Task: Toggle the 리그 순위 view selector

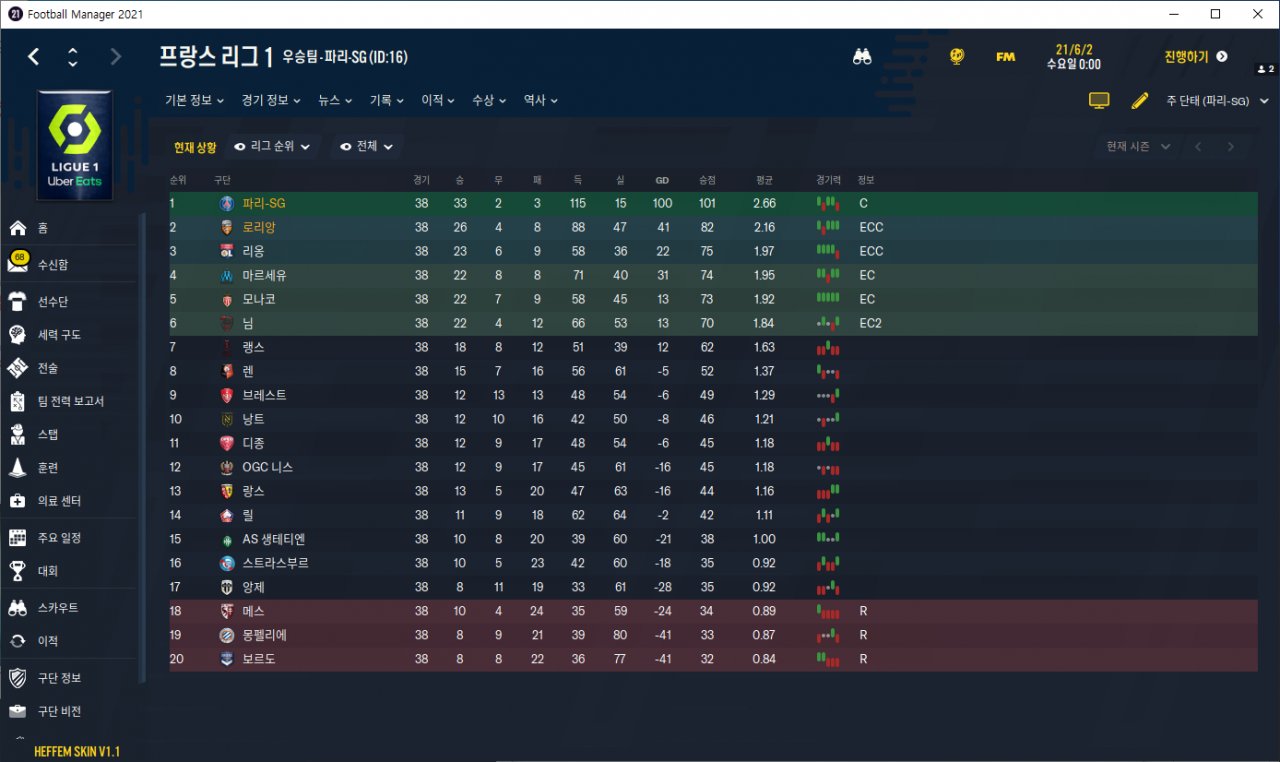Action: click(273, 147)
